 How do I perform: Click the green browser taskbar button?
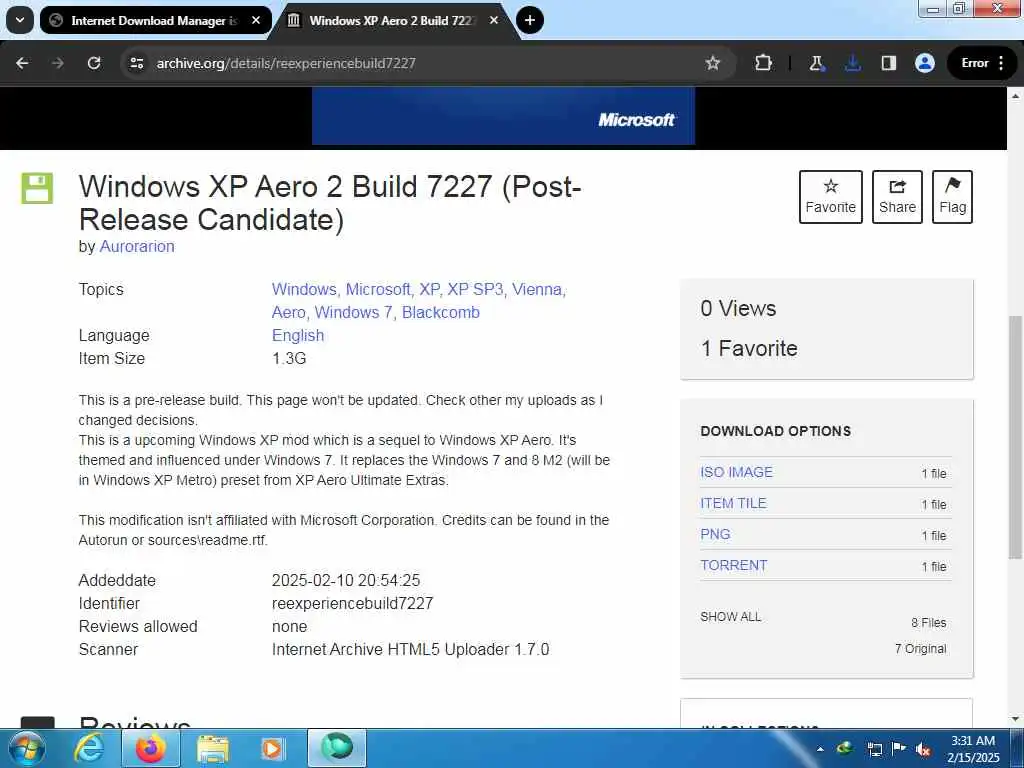tap(337, 748)
